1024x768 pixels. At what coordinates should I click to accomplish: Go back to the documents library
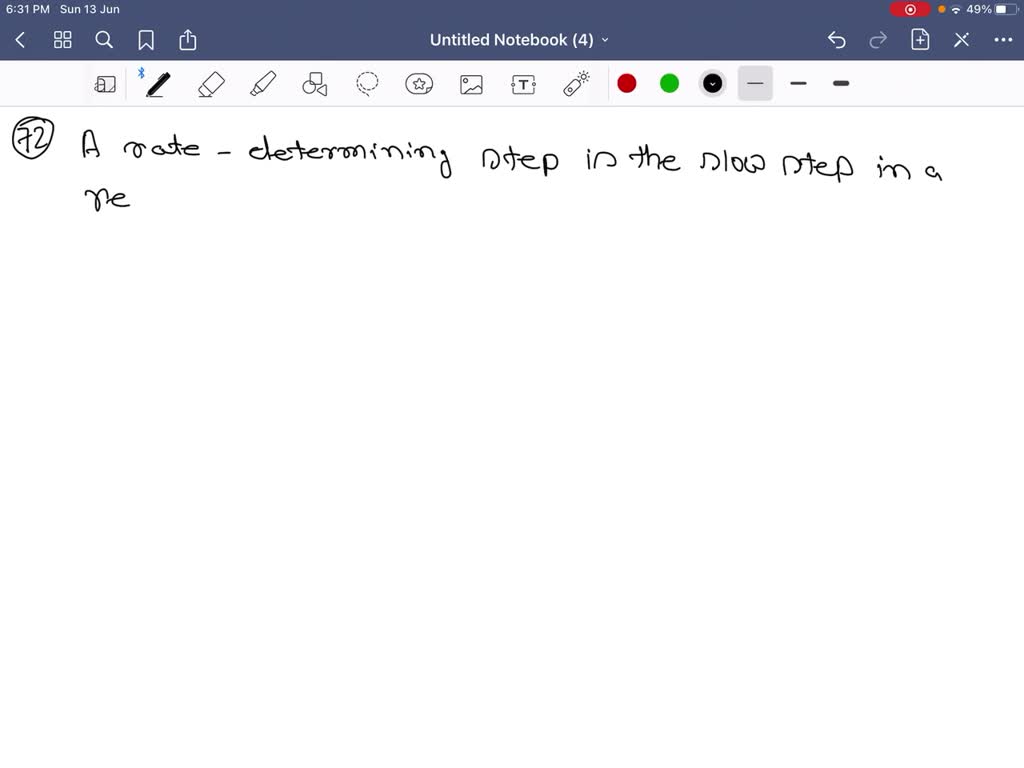tap(21, 40)
